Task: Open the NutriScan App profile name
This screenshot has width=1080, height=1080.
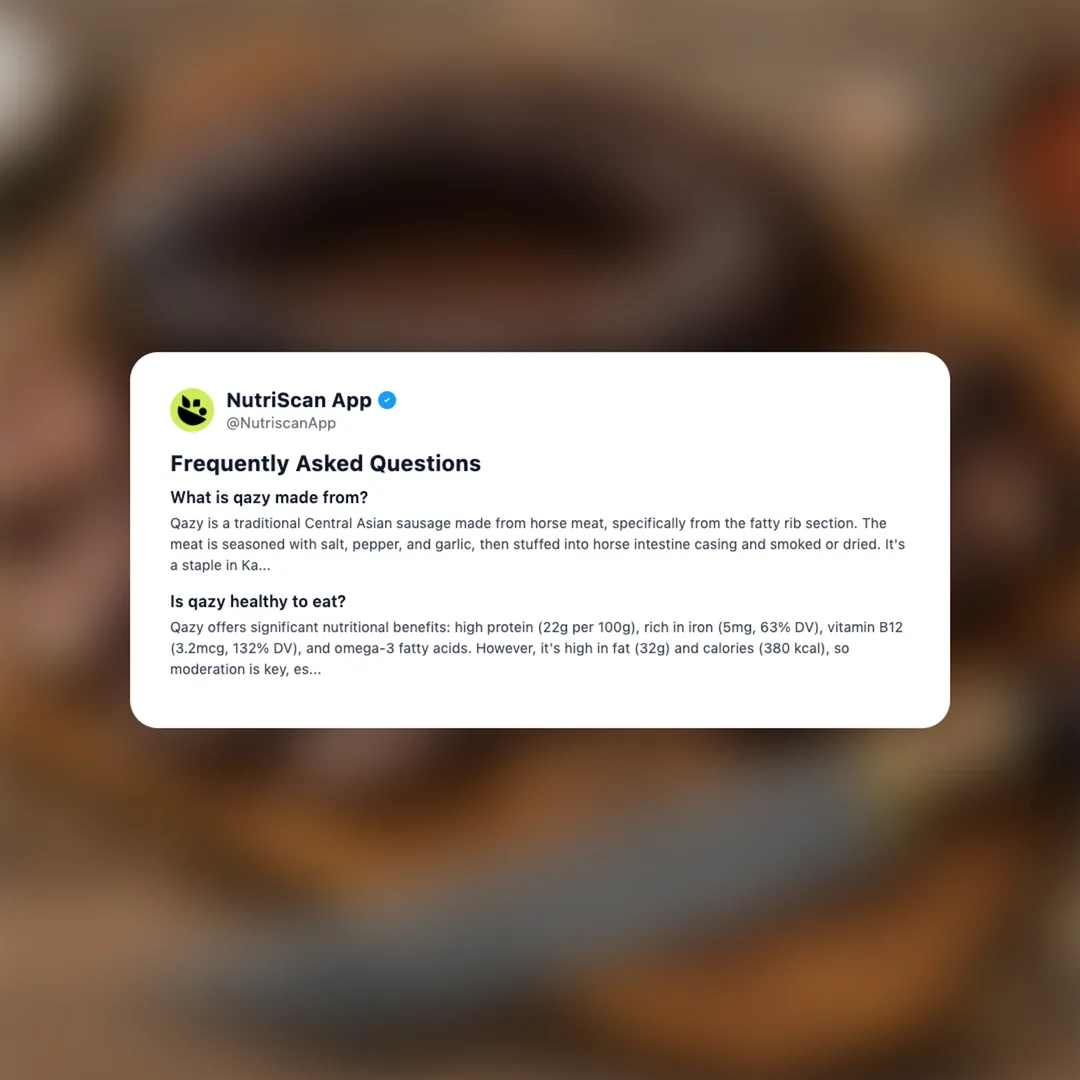Action: (299, 400)
